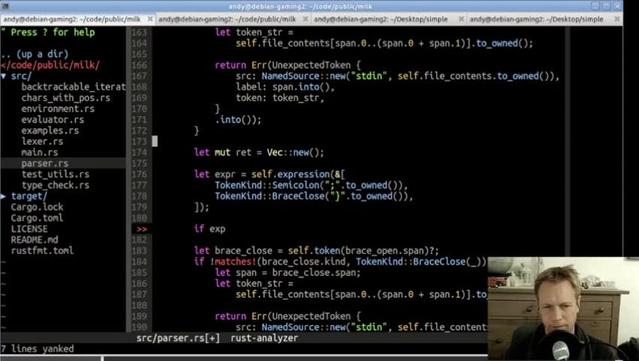The image size is (639, 361).
Task: Click line number 163 in gutter
Action: (x=139, y=32)
